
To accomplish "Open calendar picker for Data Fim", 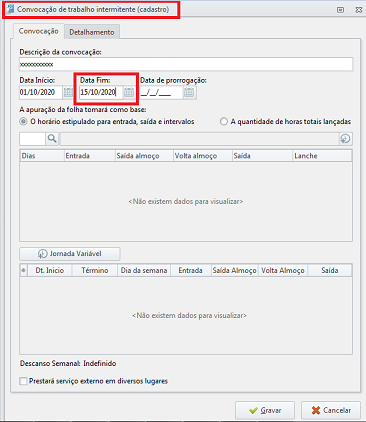I will point(129,92).
